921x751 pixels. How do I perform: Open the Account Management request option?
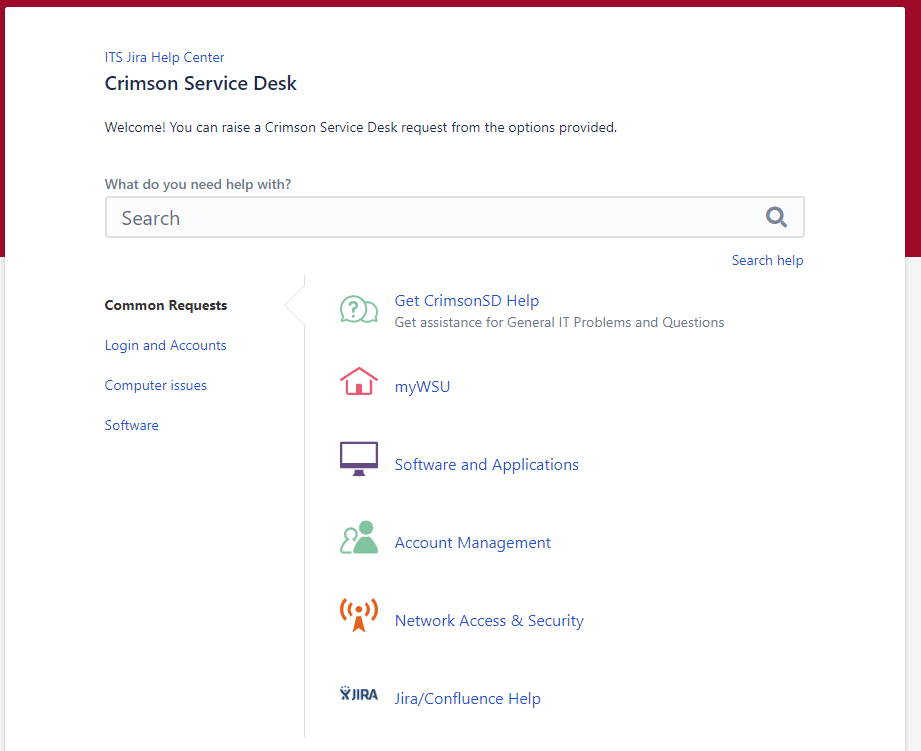pyautogui.click(x=472, y=542)
